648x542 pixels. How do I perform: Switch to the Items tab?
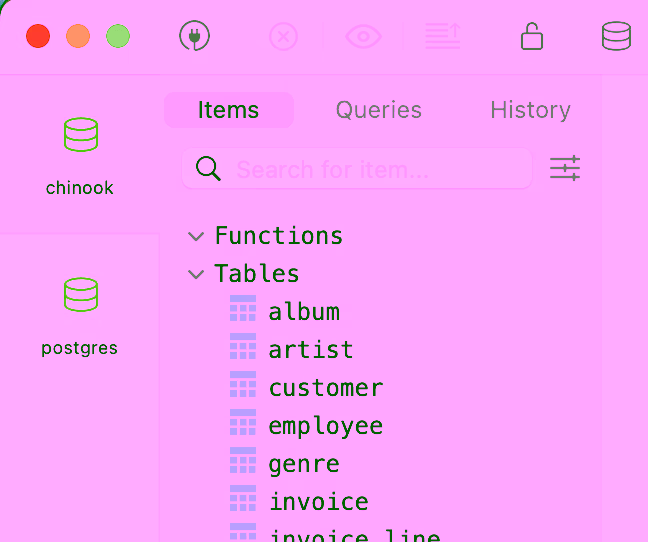[228, 110]
